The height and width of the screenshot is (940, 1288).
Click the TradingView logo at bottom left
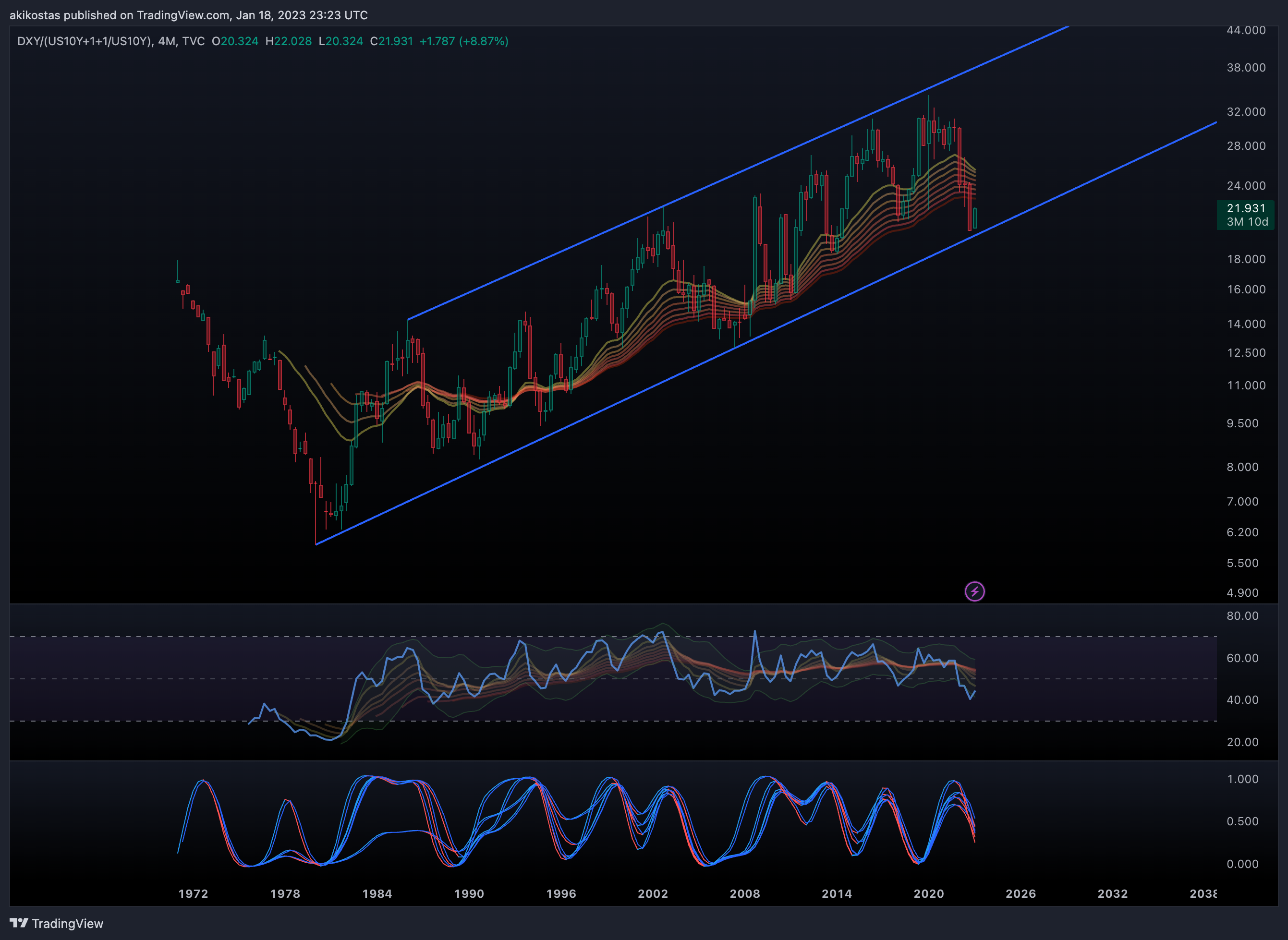tap(19, 923)
